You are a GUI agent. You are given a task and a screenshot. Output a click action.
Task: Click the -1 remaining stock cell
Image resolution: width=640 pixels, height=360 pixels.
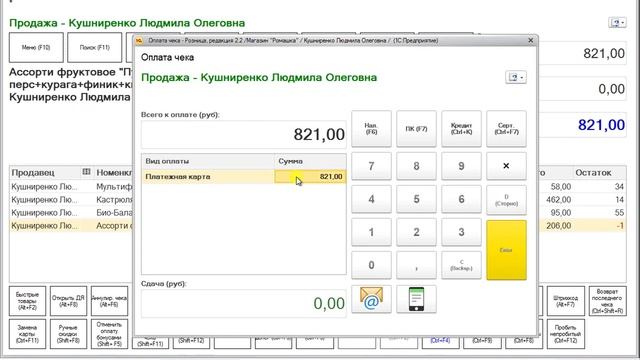click(620, 226)
